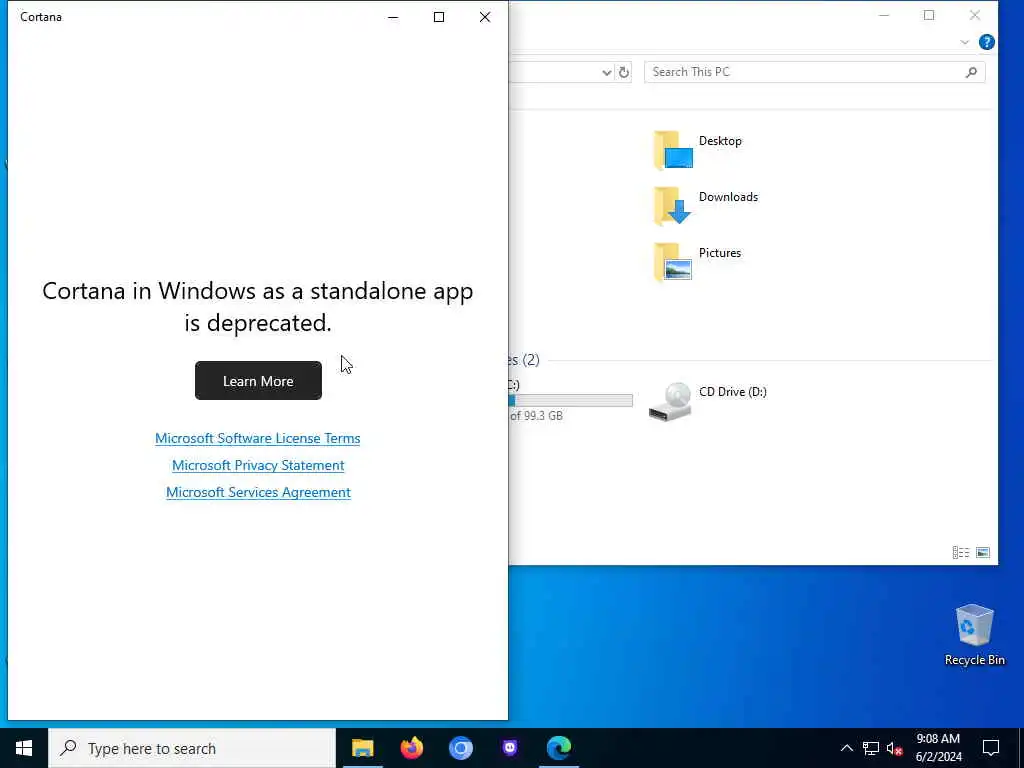Close the File Explorer window

974,15
